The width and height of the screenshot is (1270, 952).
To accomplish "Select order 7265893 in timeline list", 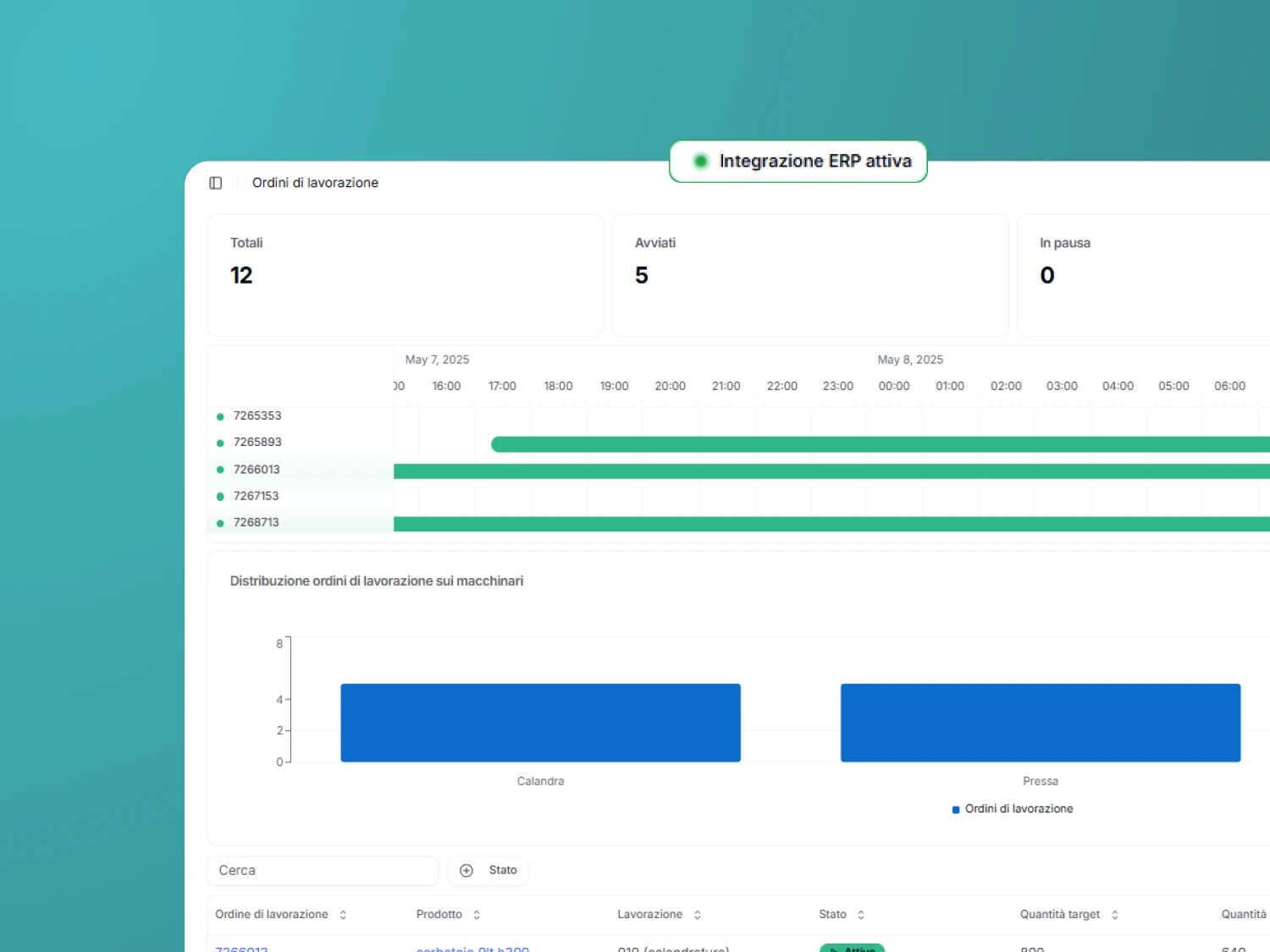I will [257, 442].
